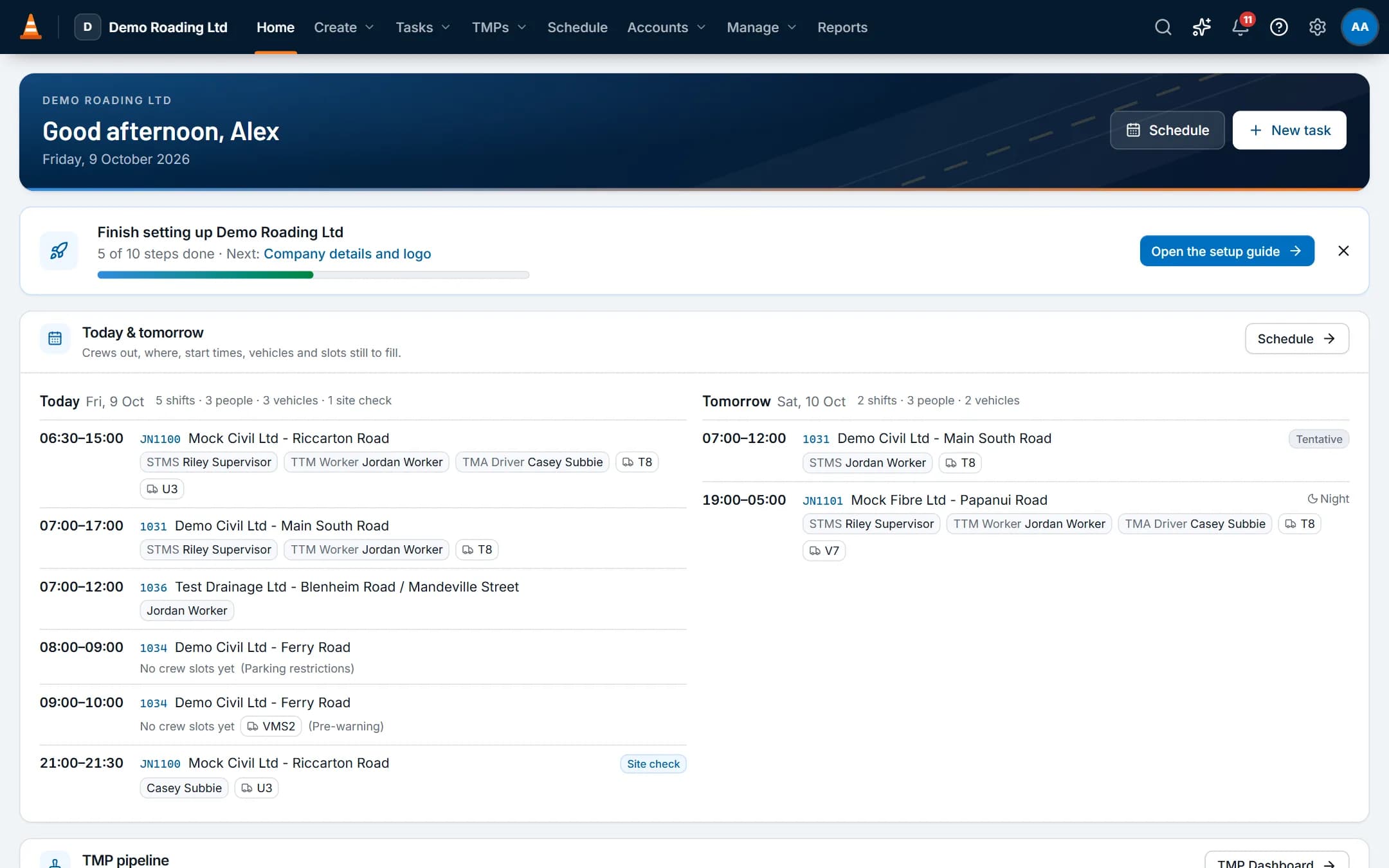This screenshot has width=1389, height=868.
Task: Open the TMP Dashboard button
Action: (1276, 862)
